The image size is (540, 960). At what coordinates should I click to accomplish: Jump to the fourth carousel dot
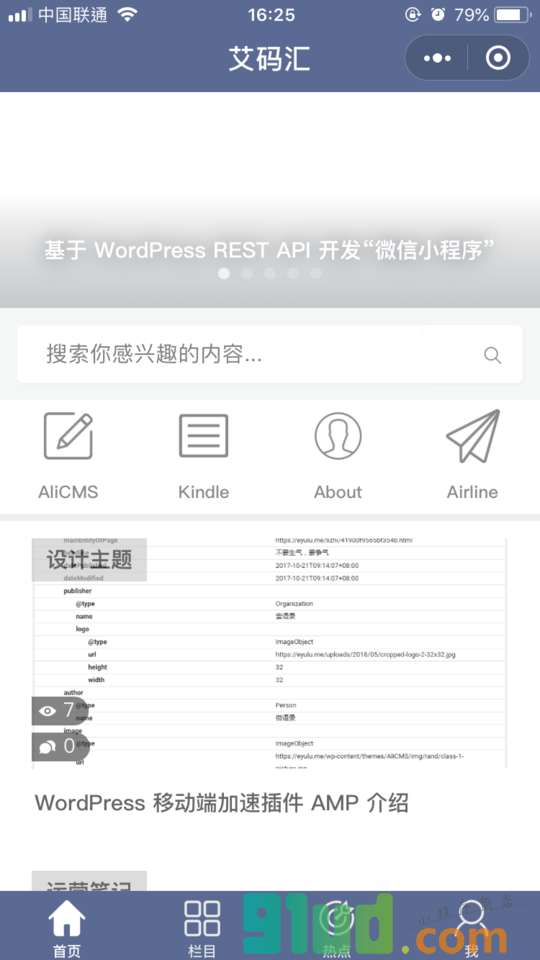pyautogui.click(x=293, y=274)
